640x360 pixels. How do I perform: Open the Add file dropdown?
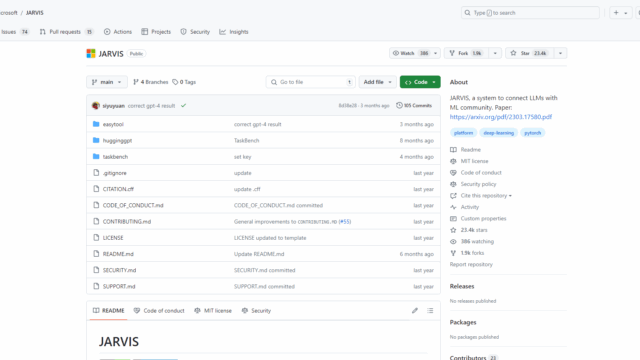378,82
